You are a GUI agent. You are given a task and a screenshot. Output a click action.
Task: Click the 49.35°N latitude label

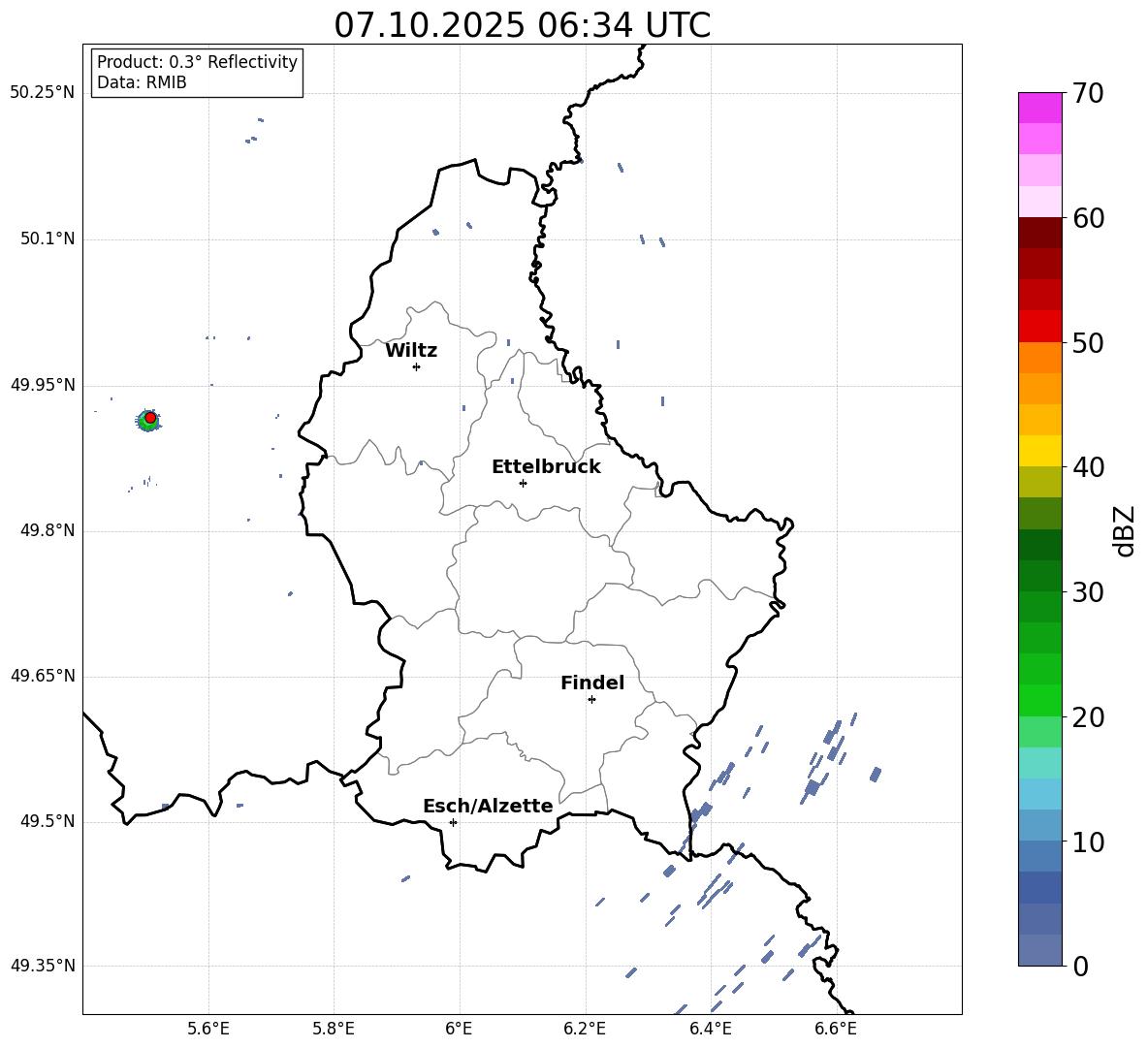(43, 966)
